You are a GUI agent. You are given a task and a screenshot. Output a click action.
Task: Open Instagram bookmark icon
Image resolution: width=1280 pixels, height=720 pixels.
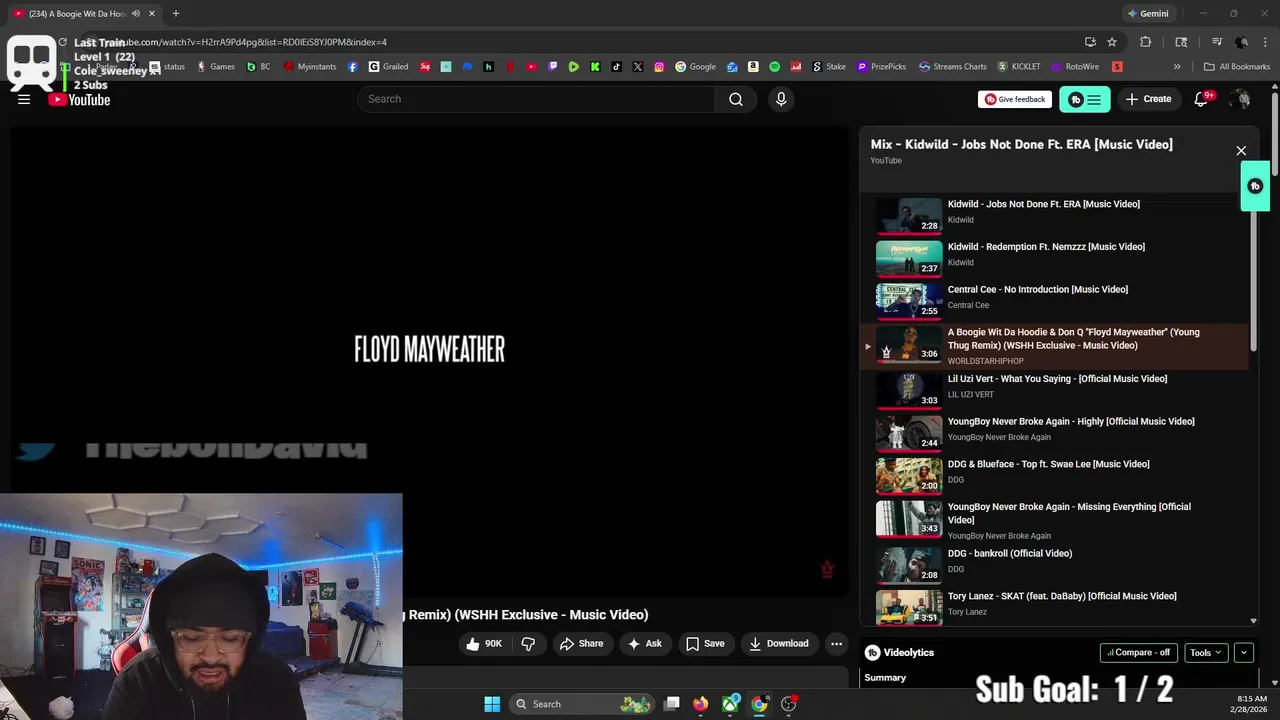[659, 67]
